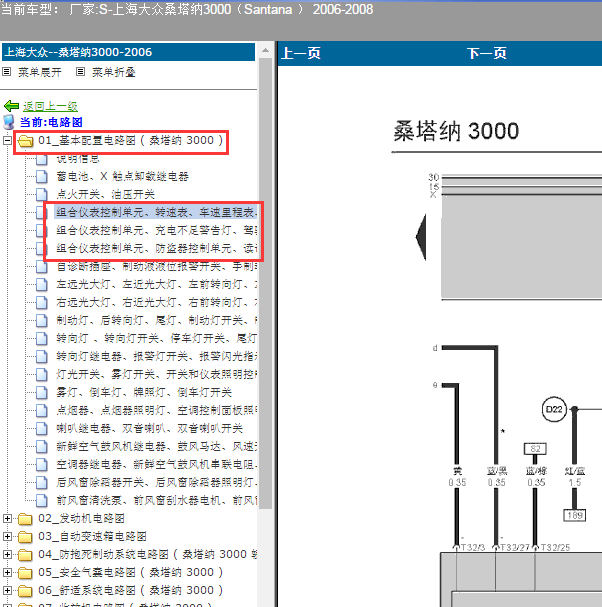Select 02_发动机电路图 folder label

click(81, 518)
